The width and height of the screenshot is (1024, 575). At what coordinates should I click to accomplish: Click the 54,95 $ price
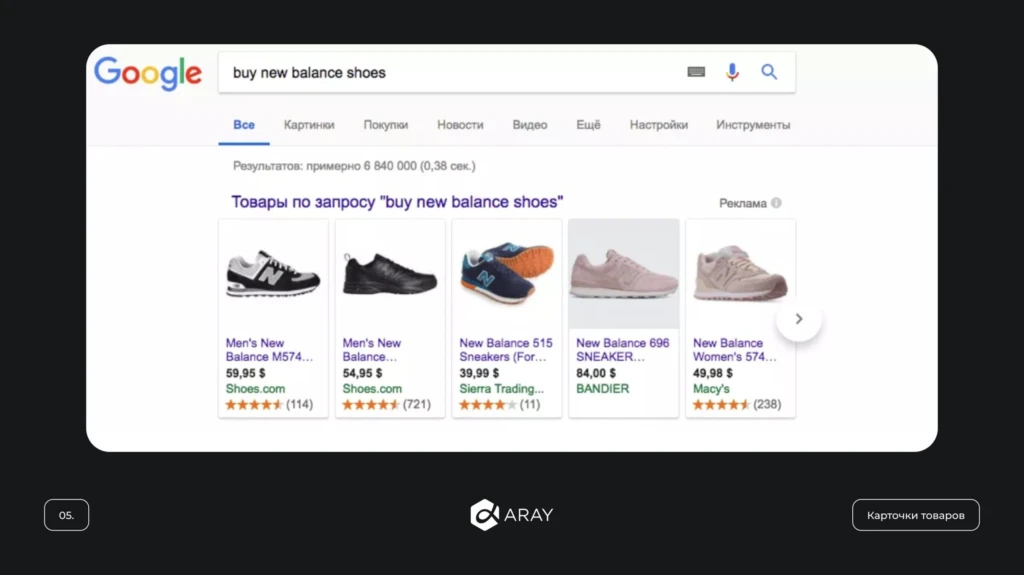tap(362, 373)
